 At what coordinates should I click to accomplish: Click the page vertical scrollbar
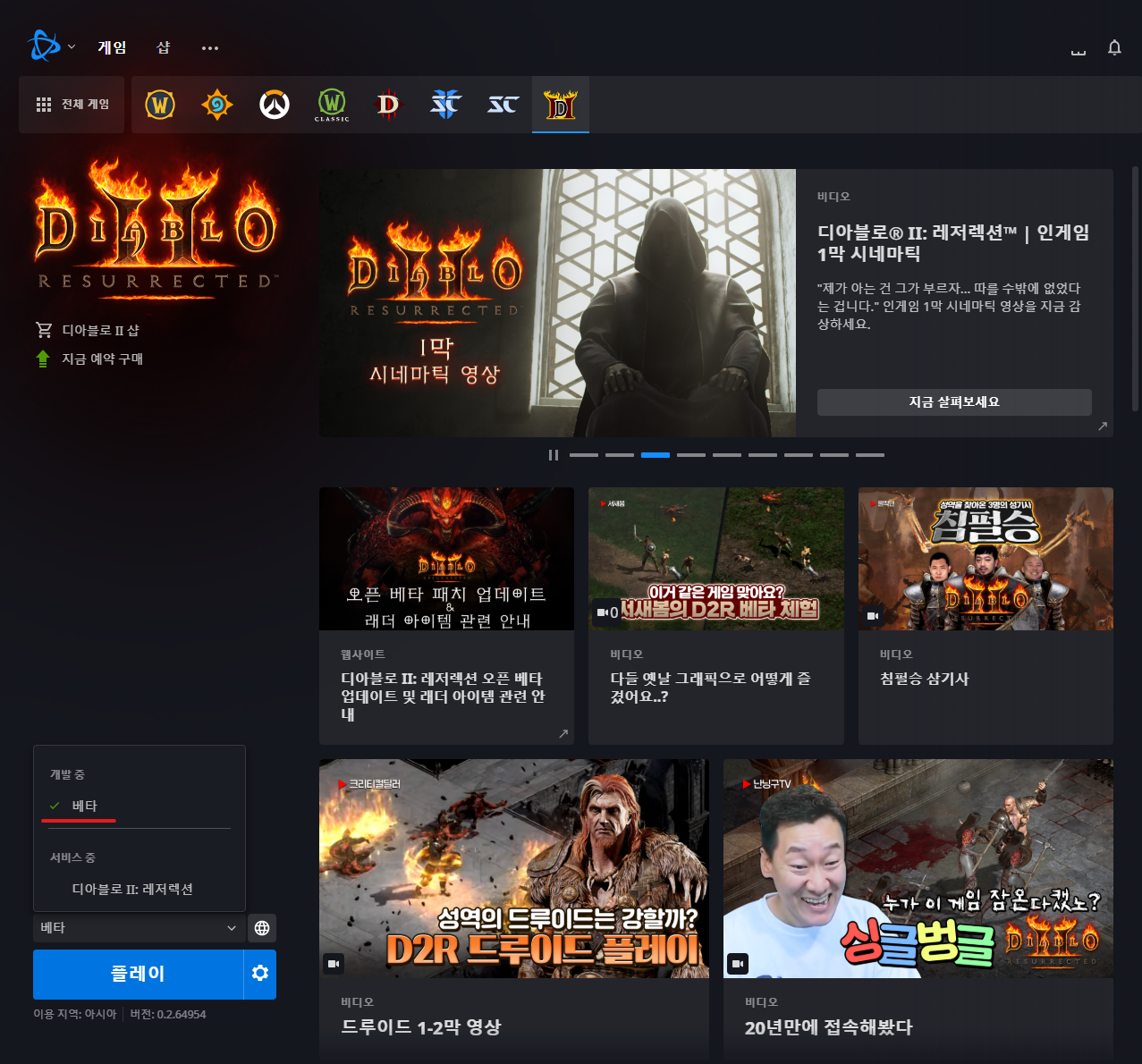point(1135,288)
